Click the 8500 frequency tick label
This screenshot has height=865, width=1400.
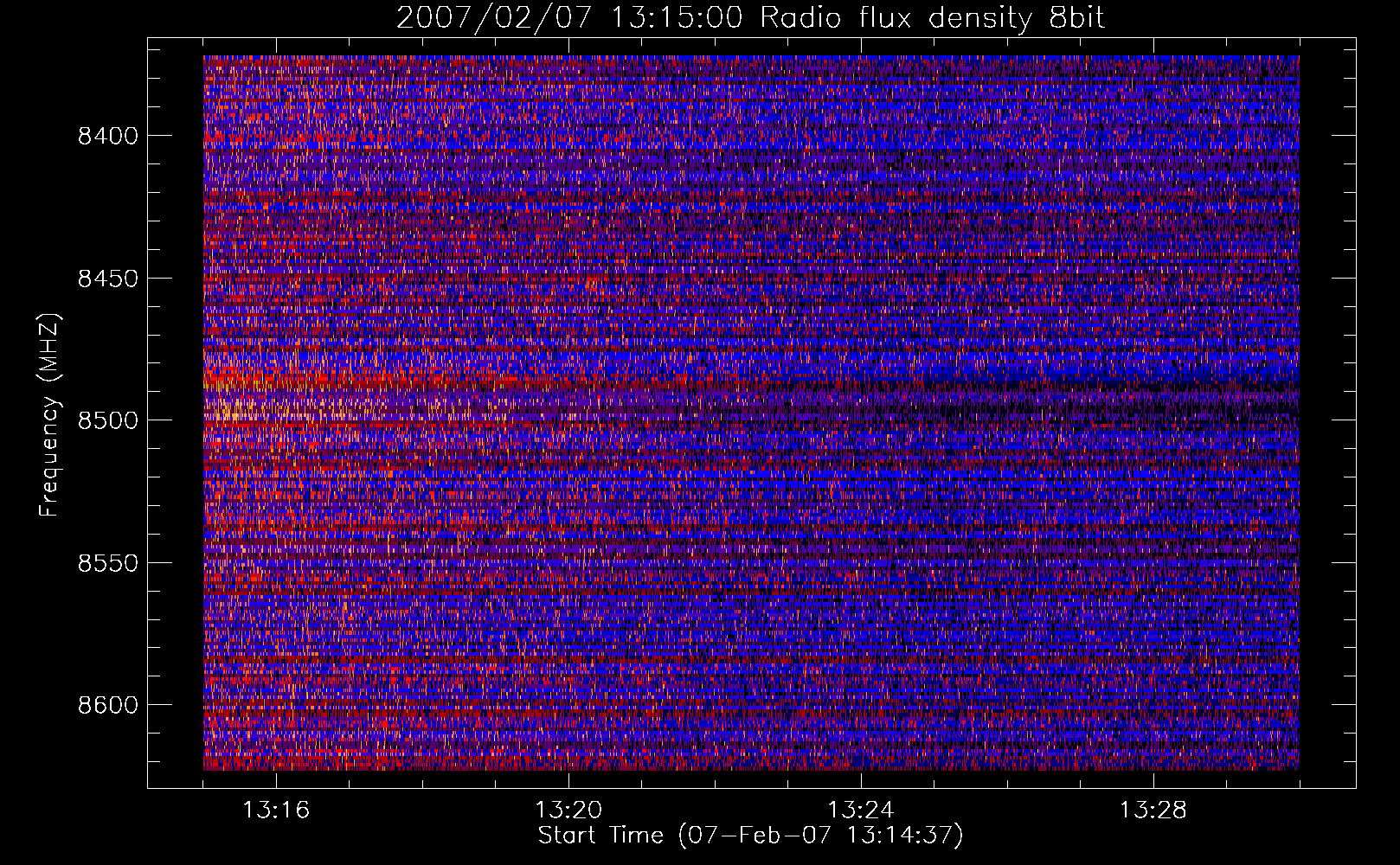tap(108, 420)
